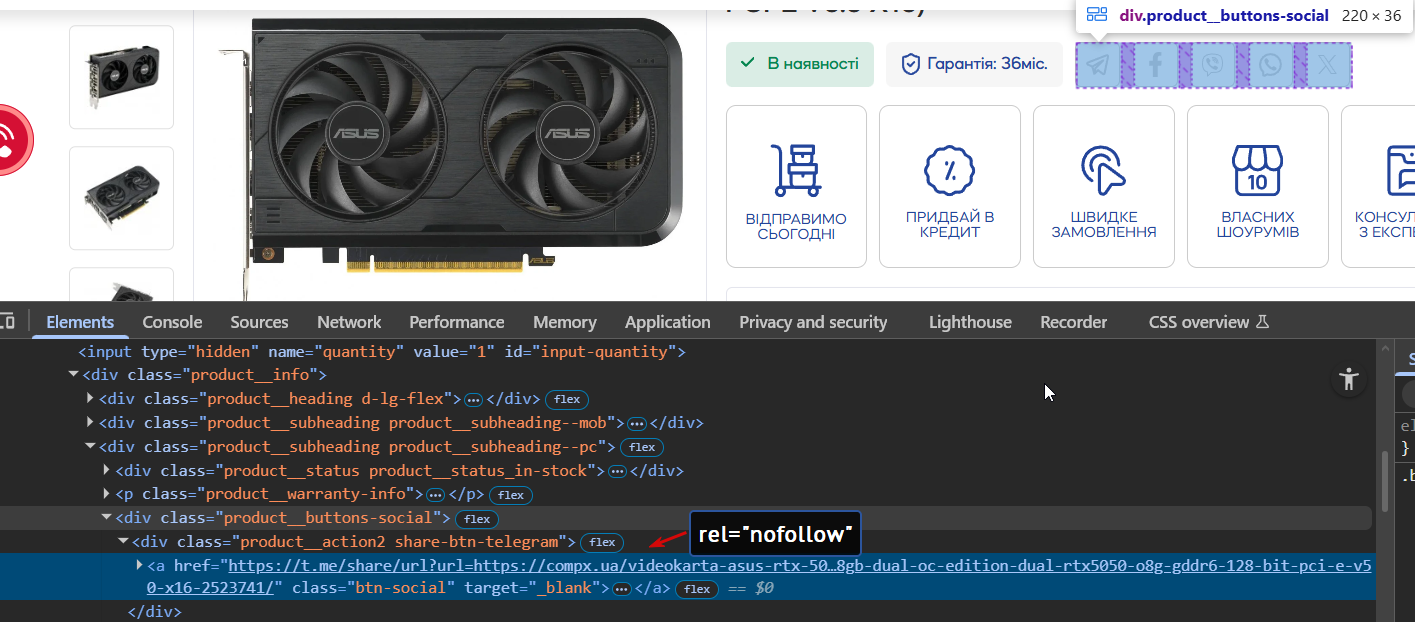
Task: Toggle flex badge on share-btn-telegram row
Action: (602, 542)
